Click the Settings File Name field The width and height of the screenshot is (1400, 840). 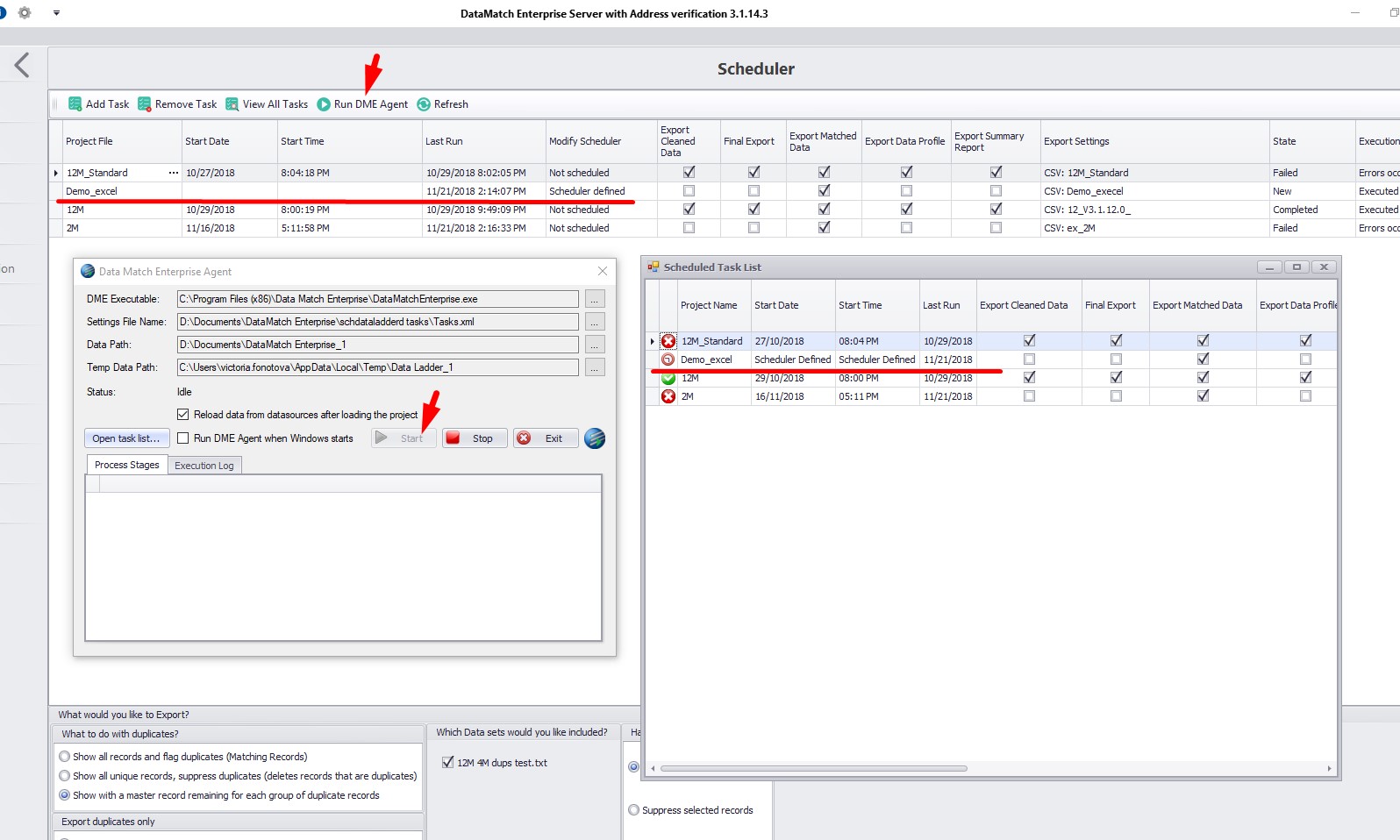click(x=378, y=322)
